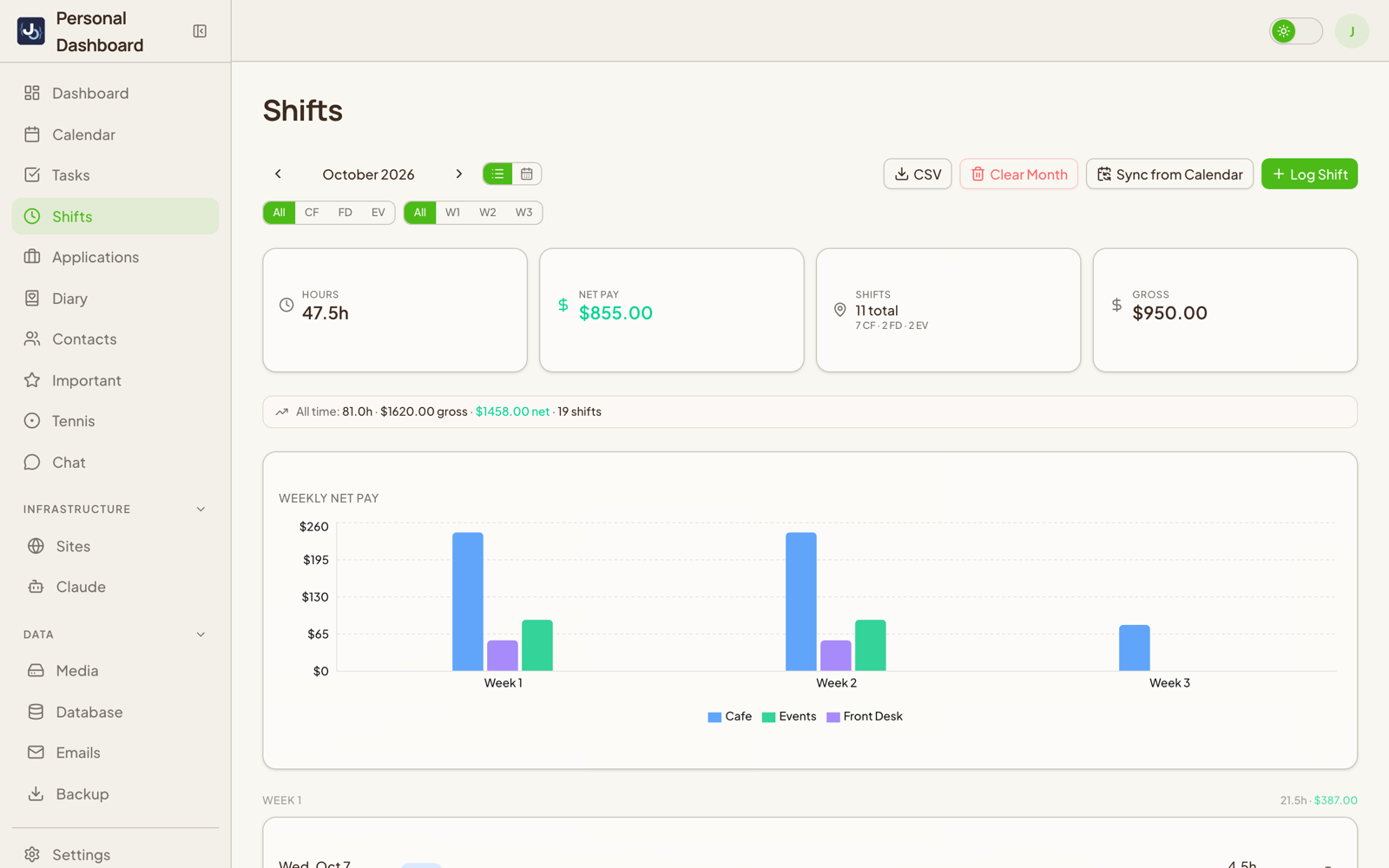
Task: Click Sync from Calendar button
Action: (x=1169, y=174)
